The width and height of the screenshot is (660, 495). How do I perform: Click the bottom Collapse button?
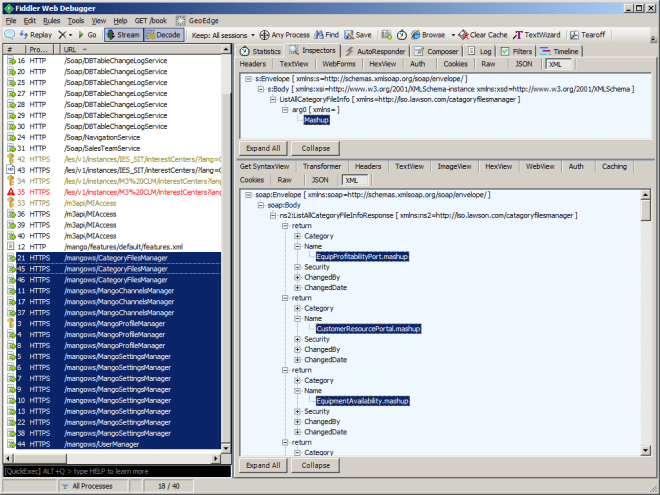315,465
